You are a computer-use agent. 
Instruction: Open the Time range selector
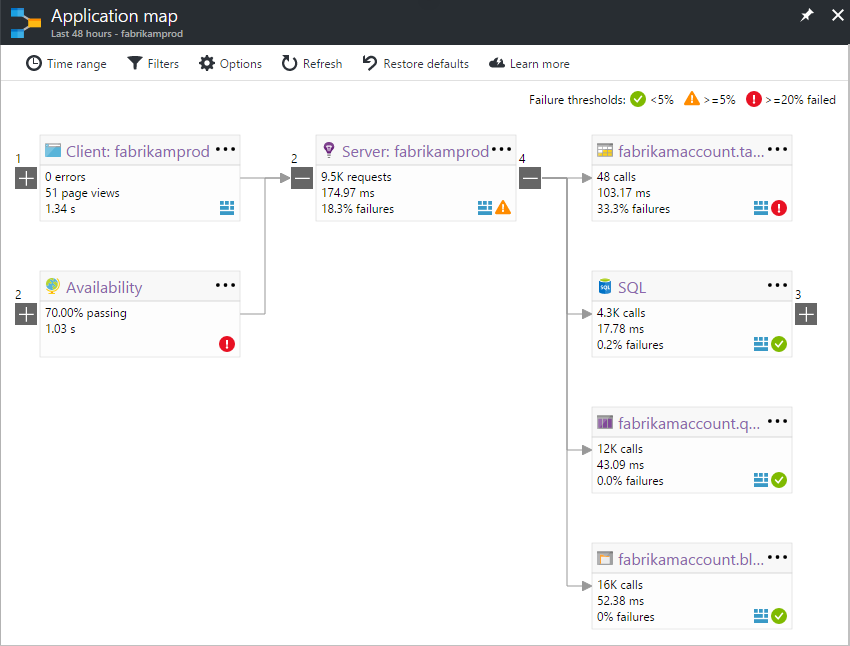click(66, 64)
